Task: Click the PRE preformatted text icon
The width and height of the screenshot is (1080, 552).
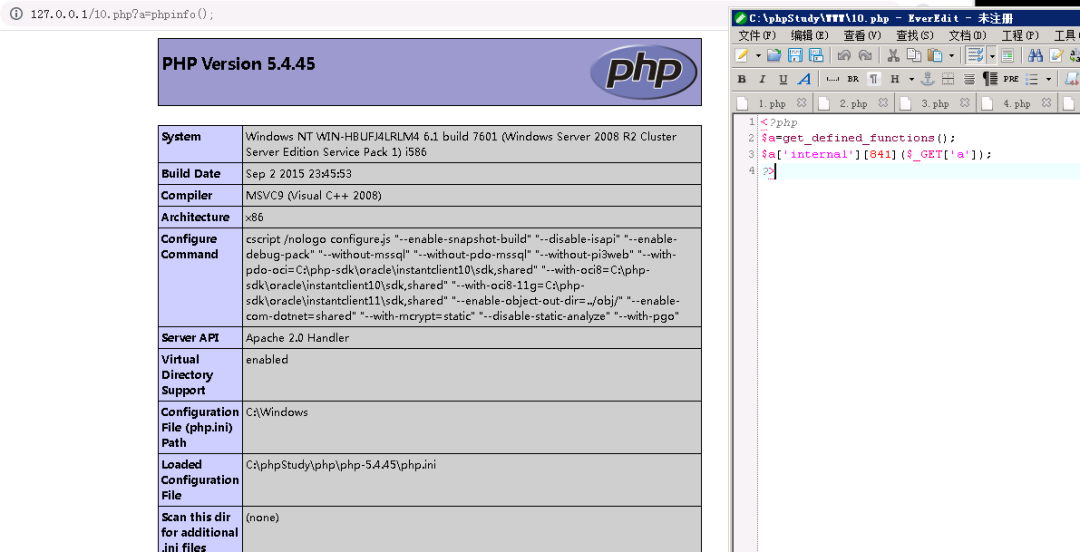Action: 1011,79
